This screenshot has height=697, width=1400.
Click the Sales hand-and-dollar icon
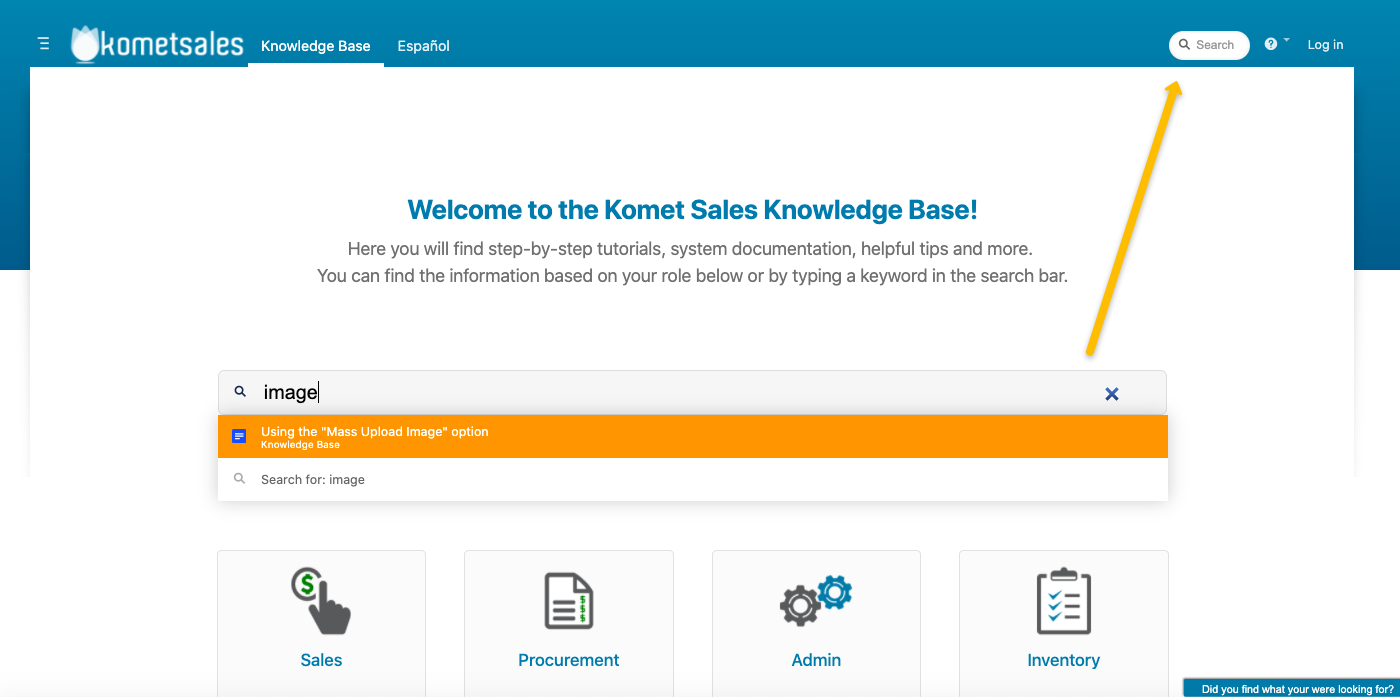coord(321,600)
